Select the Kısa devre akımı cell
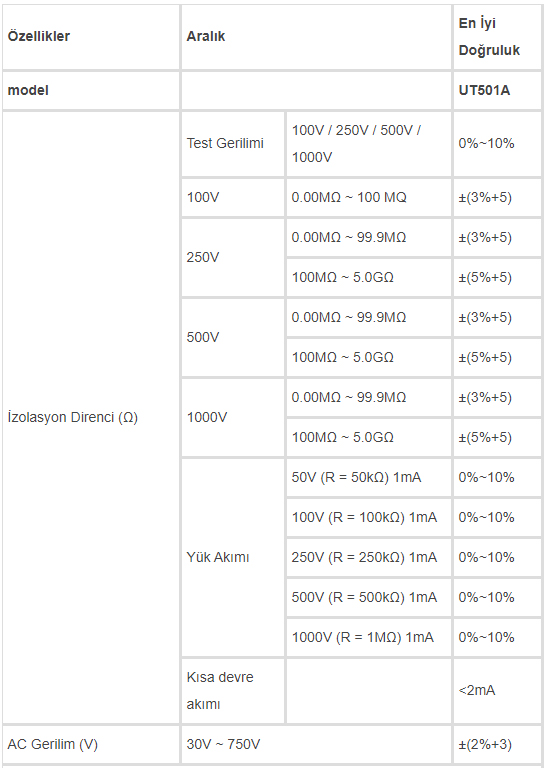Screen dimensions: 548x768 [x=233, y=691]
